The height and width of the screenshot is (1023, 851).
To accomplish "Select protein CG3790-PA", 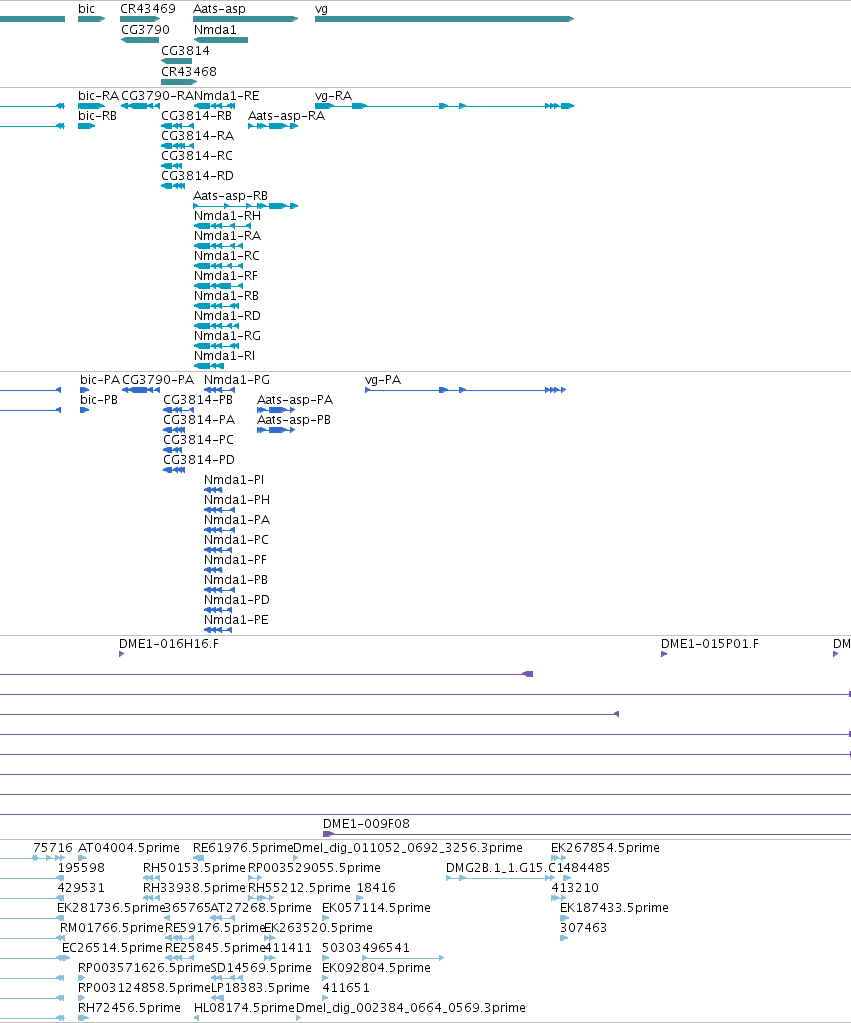I will pos(141,390).
